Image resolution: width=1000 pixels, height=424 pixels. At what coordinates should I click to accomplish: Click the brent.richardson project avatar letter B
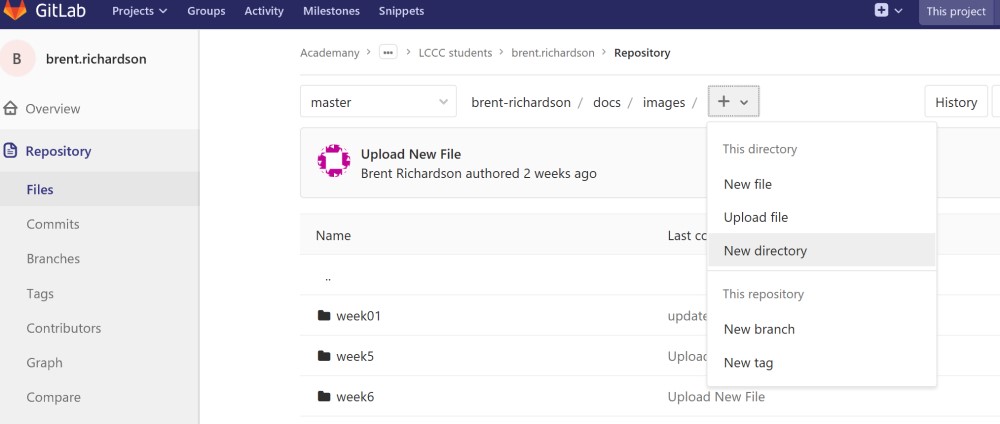(17, 59)
